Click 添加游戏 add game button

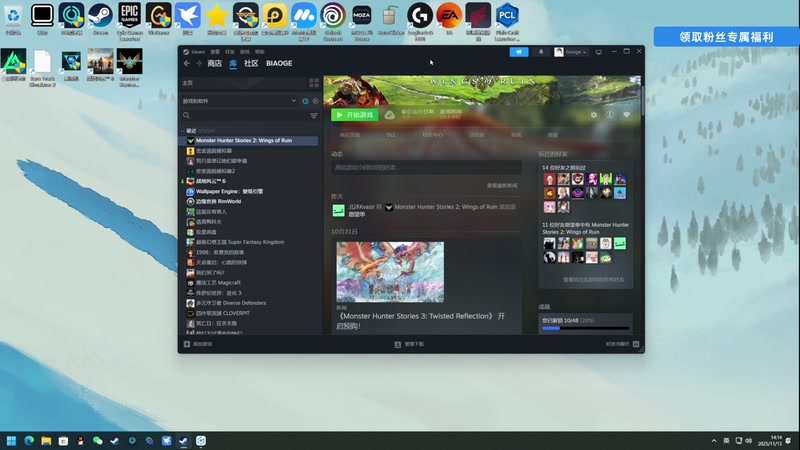pos(197,344)
